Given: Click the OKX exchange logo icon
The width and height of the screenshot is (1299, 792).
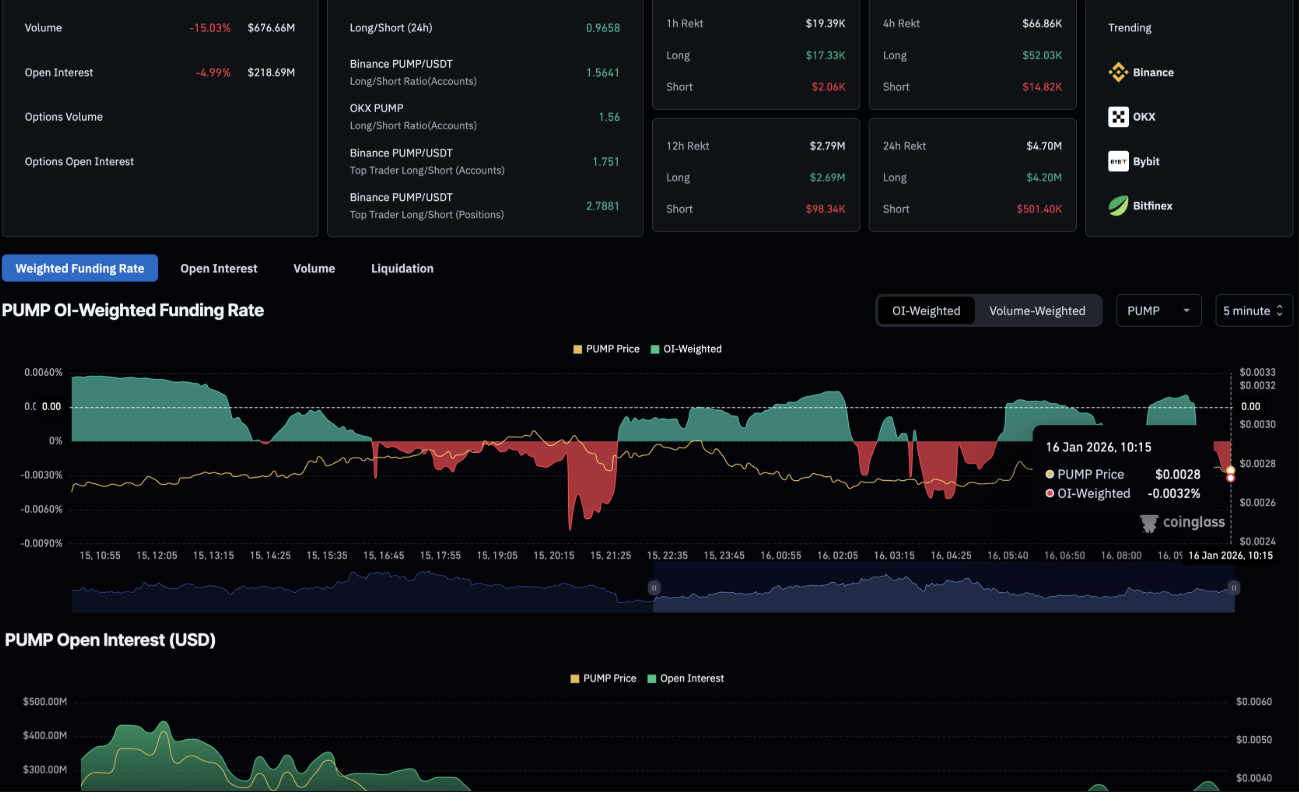Looking at the screenshot, I should click(x=1118, y=117).
